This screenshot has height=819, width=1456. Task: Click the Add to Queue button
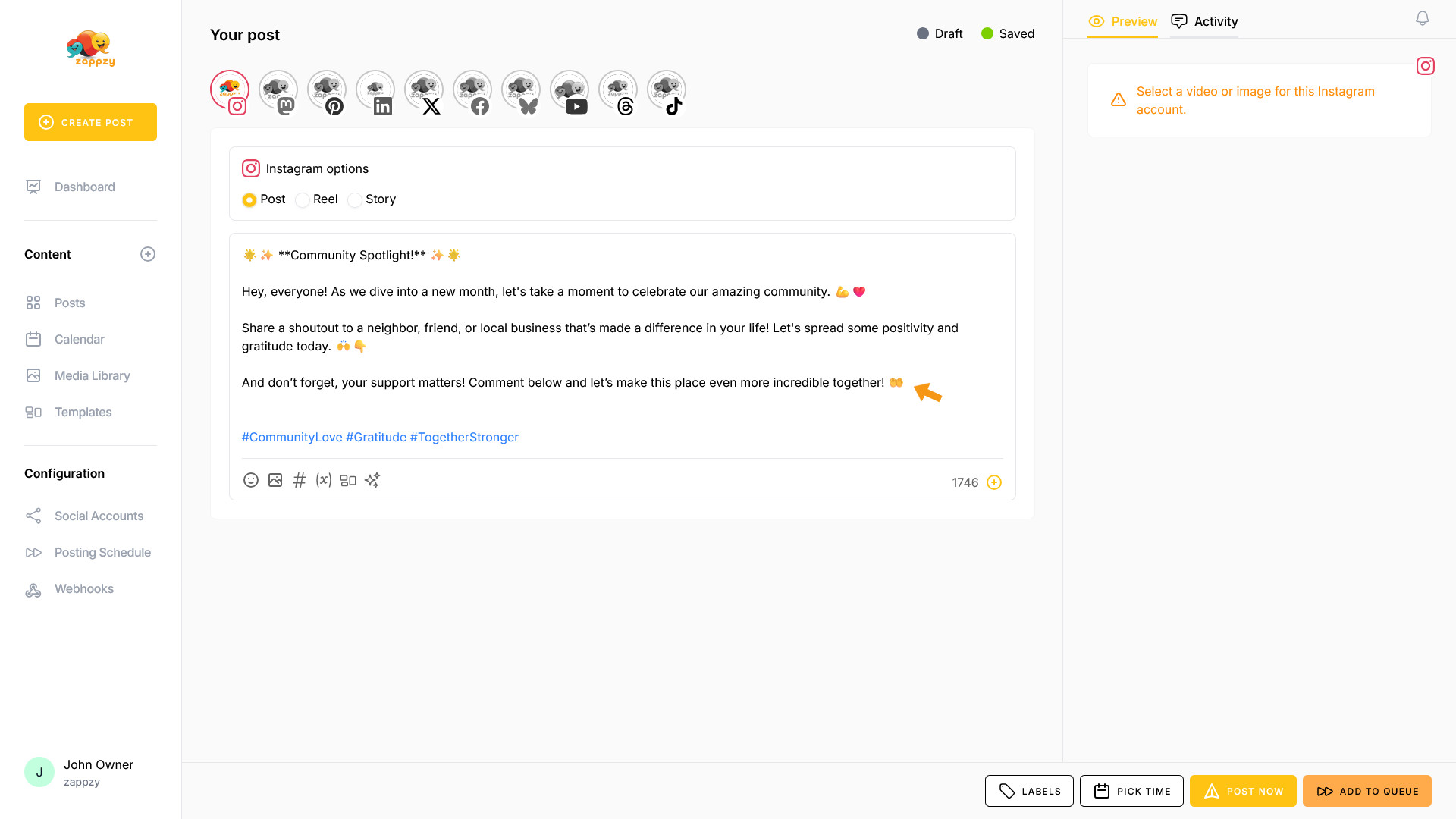1367,791
